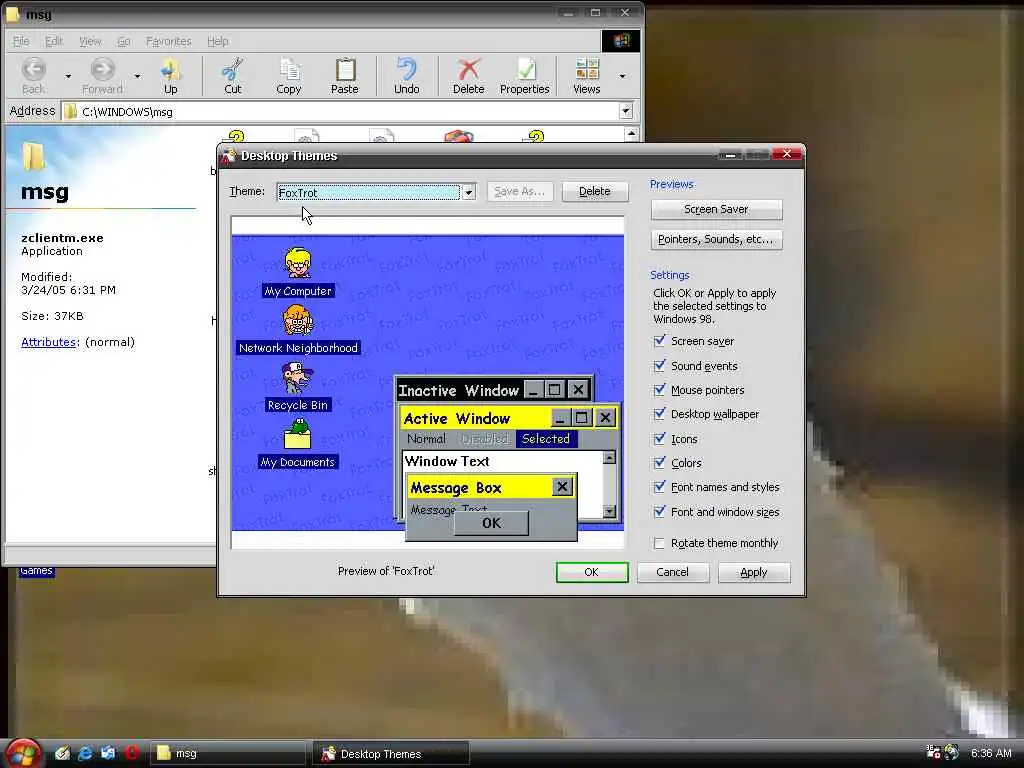Click the globe tray icon

952,752
